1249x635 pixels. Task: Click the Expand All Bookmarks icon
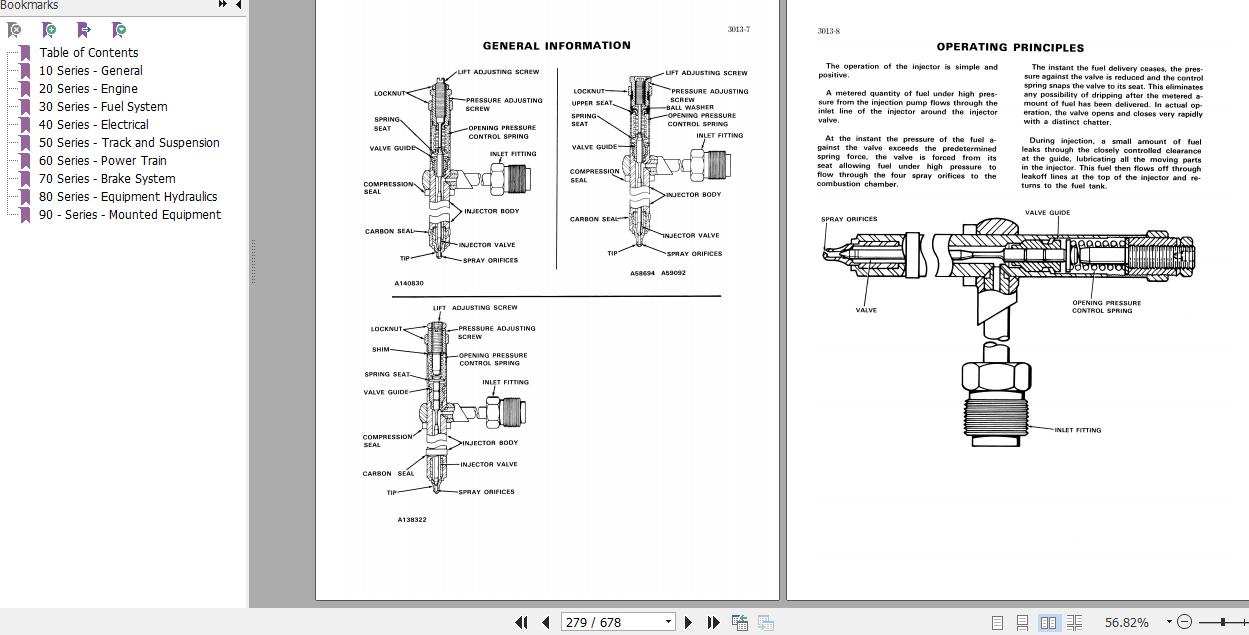119,30
